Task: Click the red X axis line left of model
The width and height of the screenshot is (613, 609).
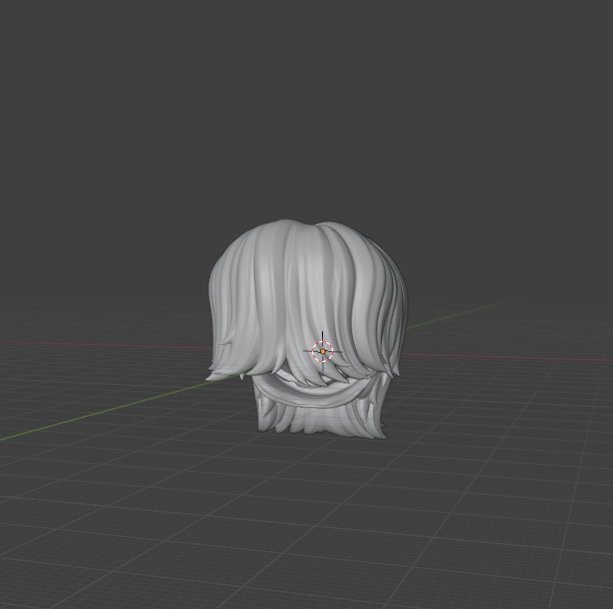Action: click(100, 342)
